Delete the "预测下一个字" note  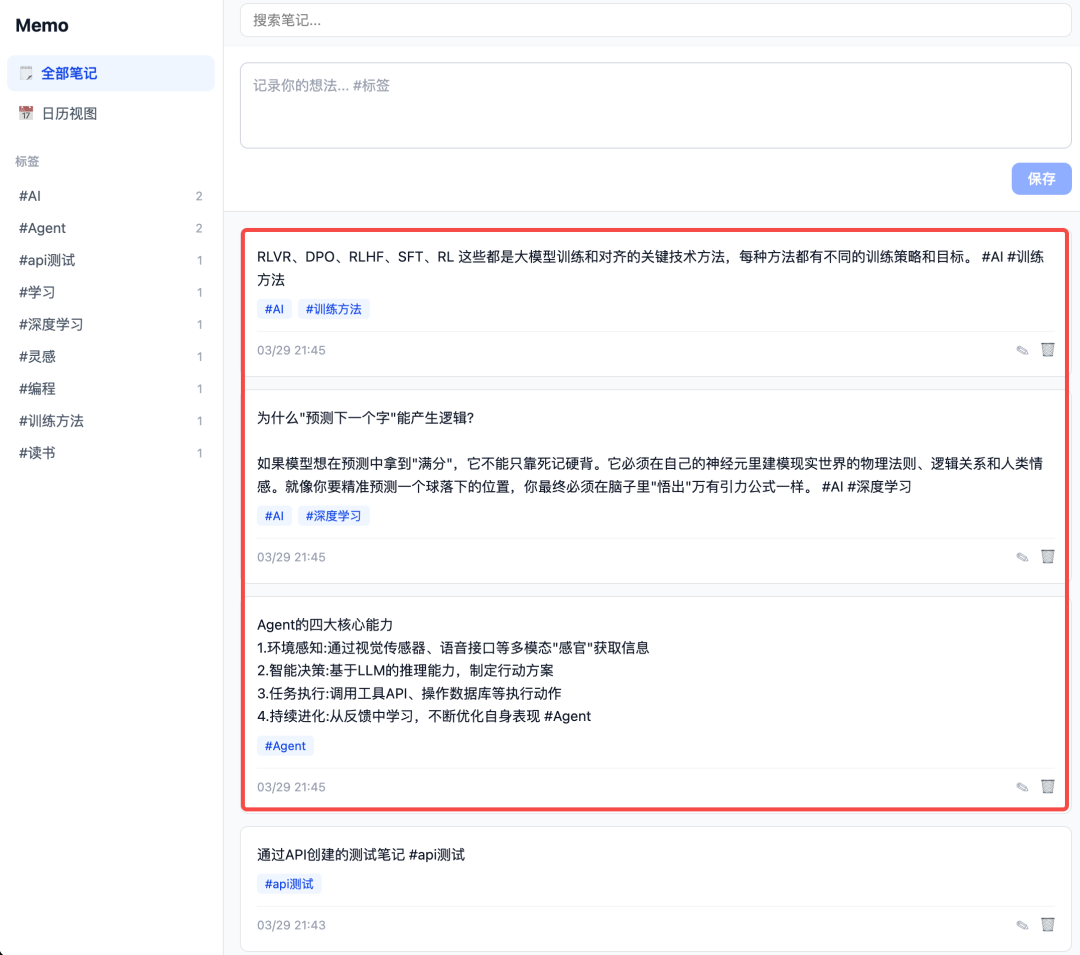pos(1047,556)
